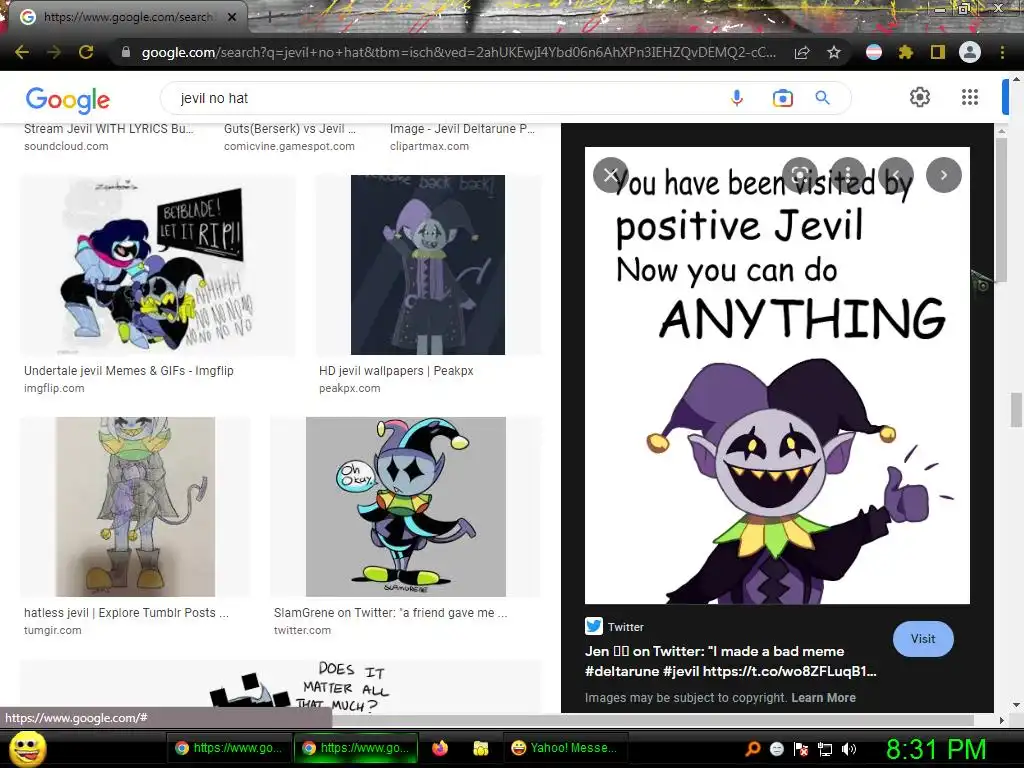Open the 'Jen on Twitter: I made a bad meme' link
Image resolution: width=1024 pixels, height=768 pixels.
click(730, 661)
